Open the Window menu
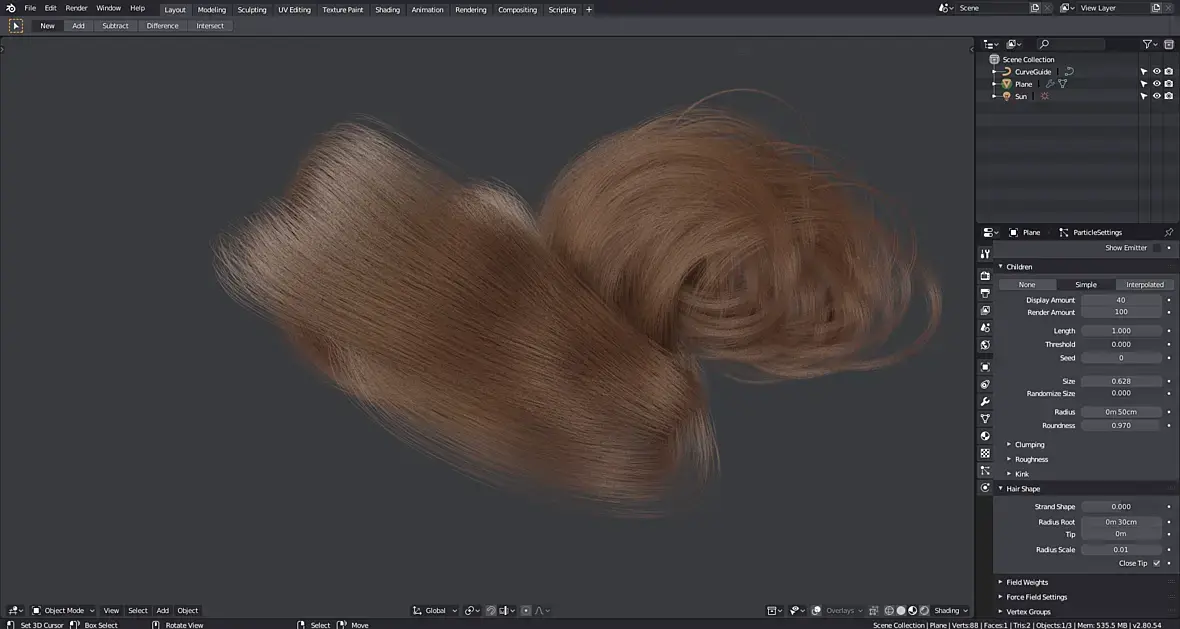This screenshot has width=1180, height=629. pyautogui.click(x=108, y=8)
